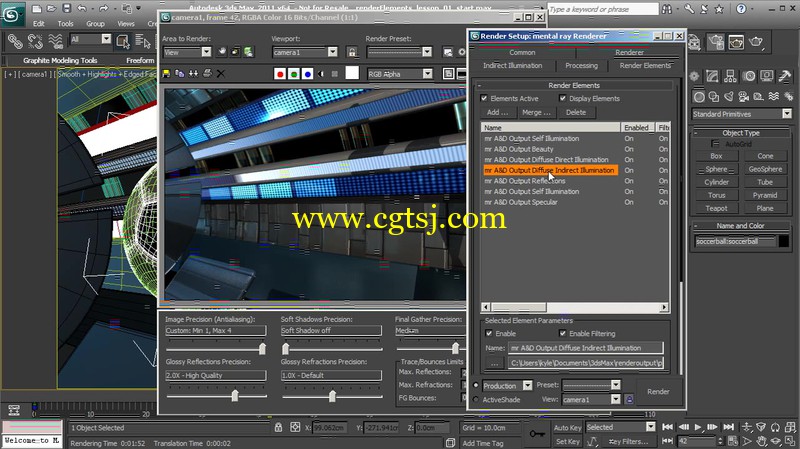Click the ... browse output path button

coord(494,363)
